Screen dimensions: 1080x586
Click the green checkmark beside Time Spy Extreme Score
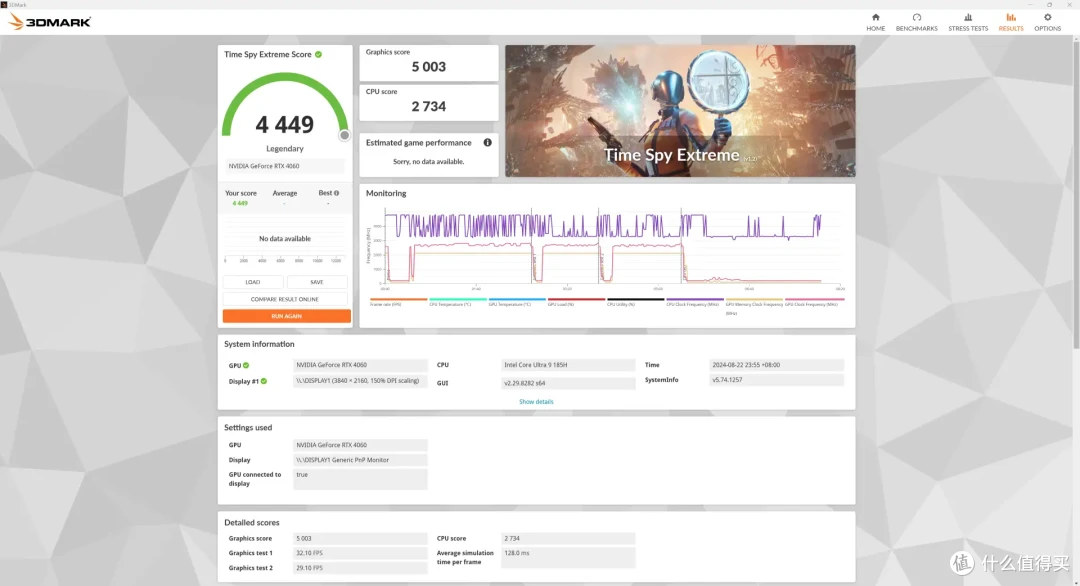point(318,54)
